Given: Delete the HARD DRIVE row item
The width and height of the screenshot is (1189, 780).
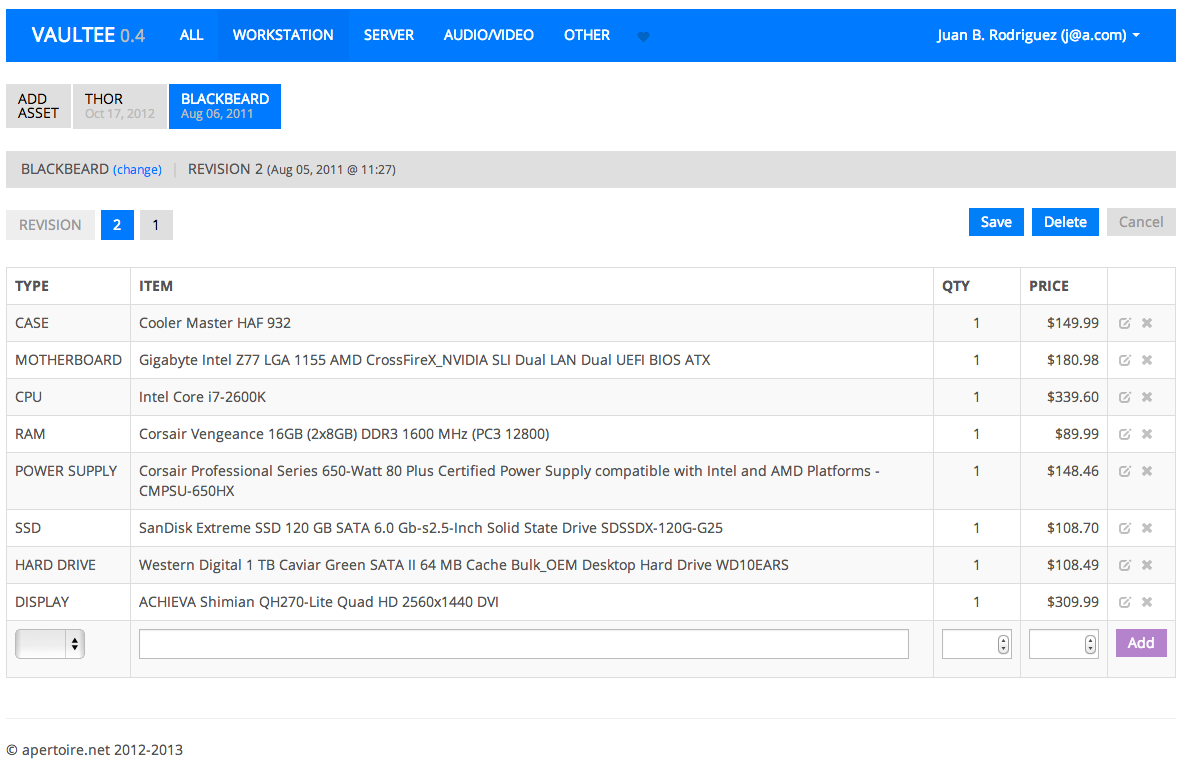Looking at the screenshot, I should 1147,565.
